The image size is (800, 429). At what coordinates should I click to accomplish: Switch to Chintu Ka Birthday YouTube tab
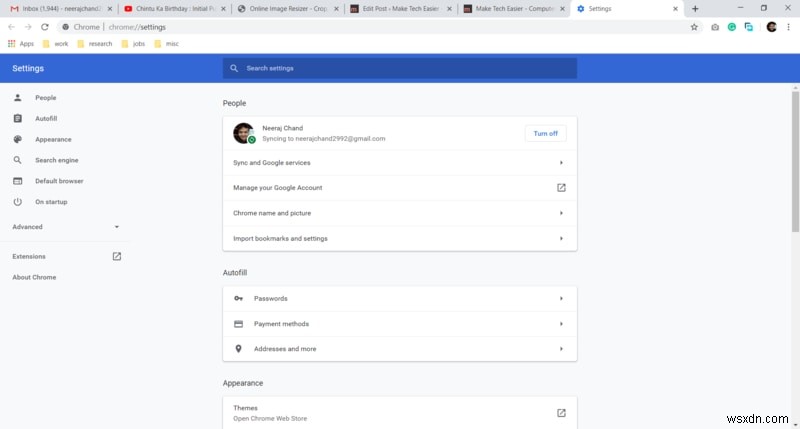[x=174, y=9]
